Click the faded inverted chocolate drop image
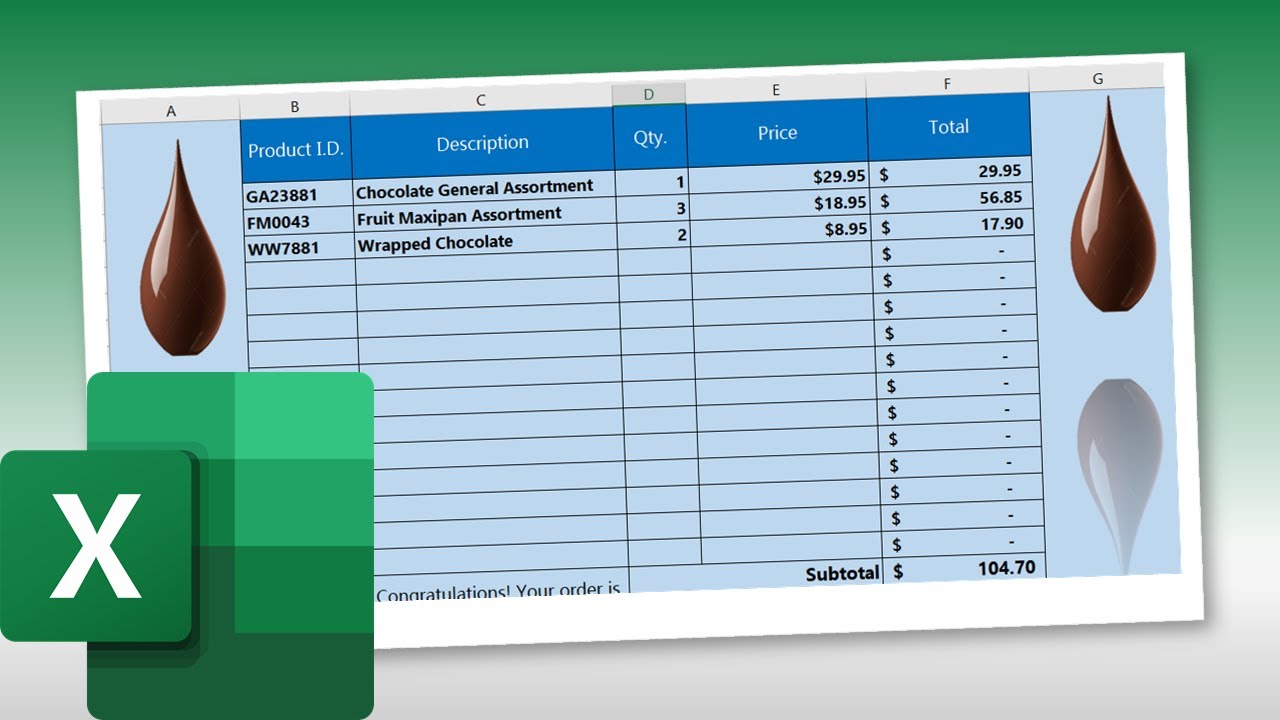 click(x=1121, y=475)
